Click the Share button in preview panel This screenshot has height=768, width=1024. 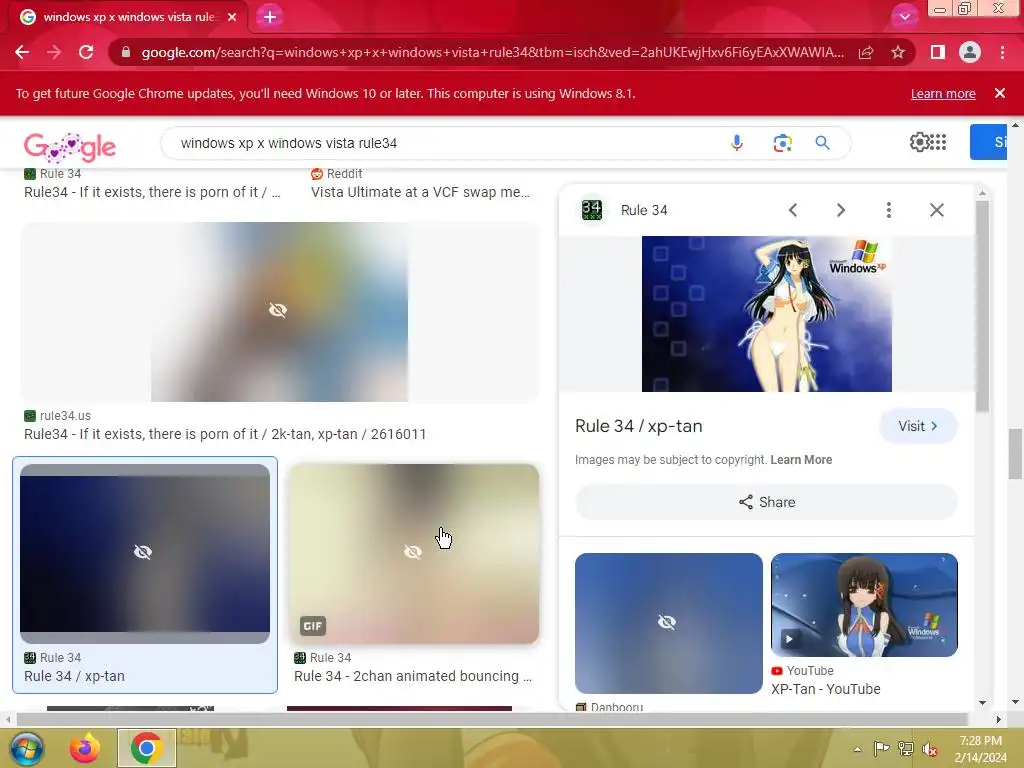point(767,502)
